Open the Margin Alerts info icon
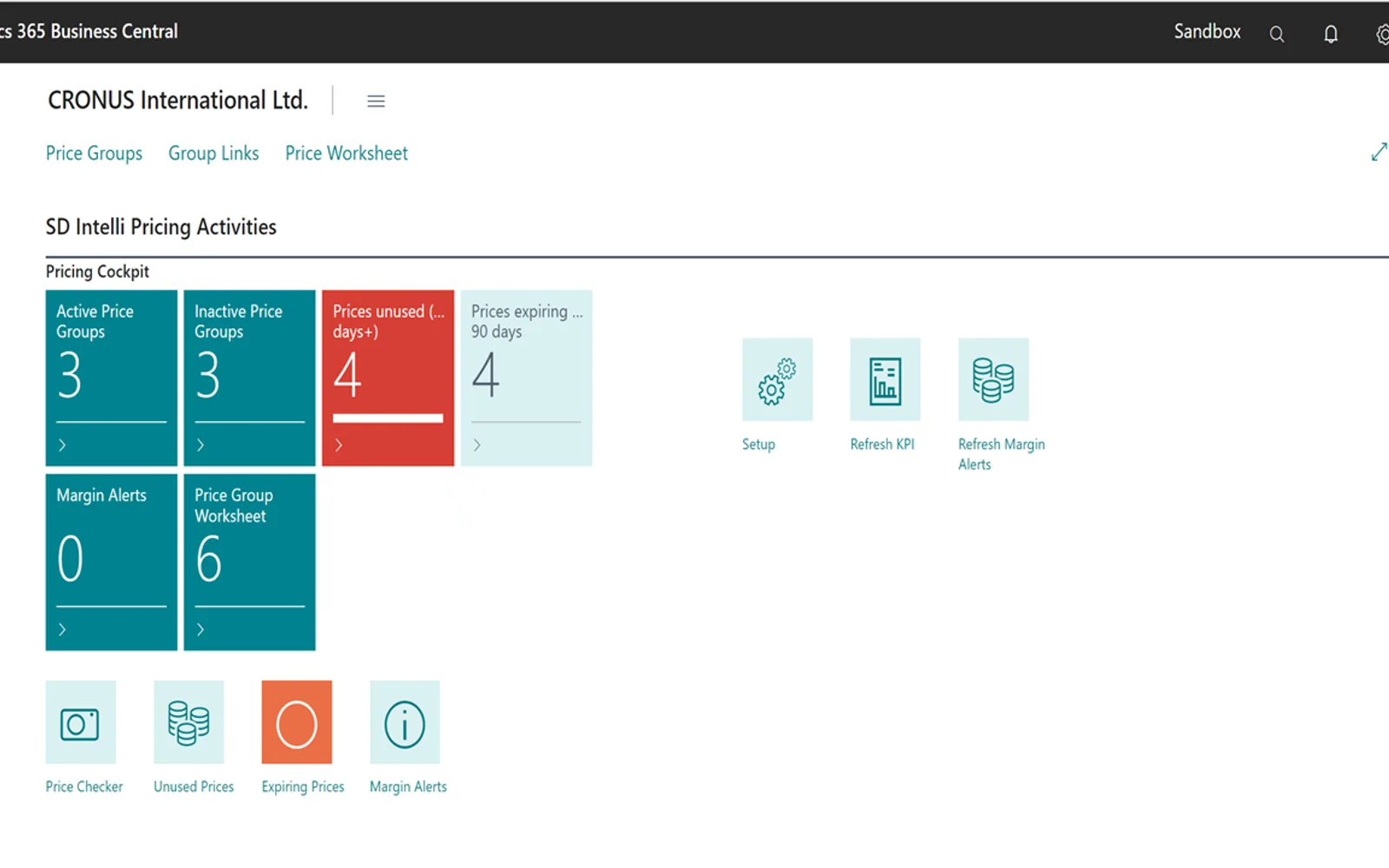The width and height of the screenshot is (1389, 868). 405,722
